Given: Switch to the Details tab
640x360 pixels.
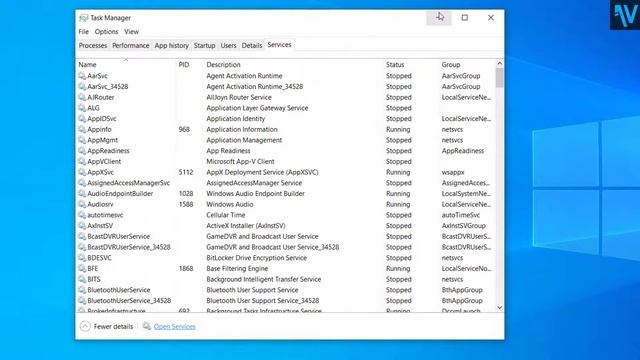Looking at the screenshot, I should (x=252, y=45).
